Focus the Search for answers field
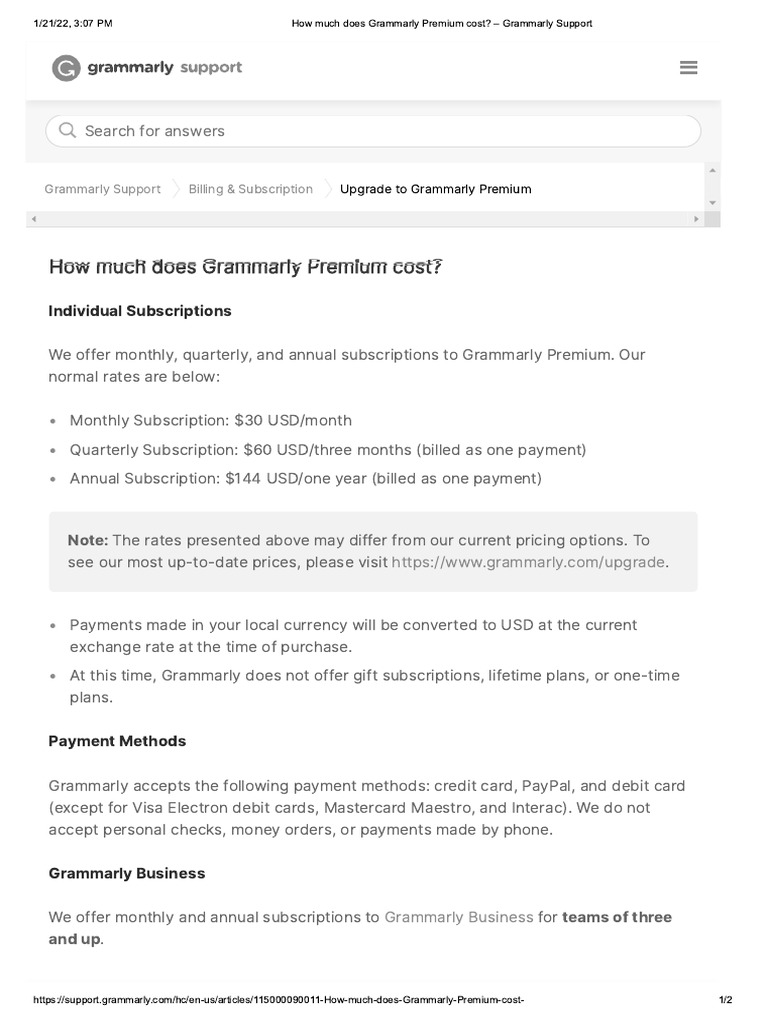Viewport: 768px width, 1024px height. [380, 131]
